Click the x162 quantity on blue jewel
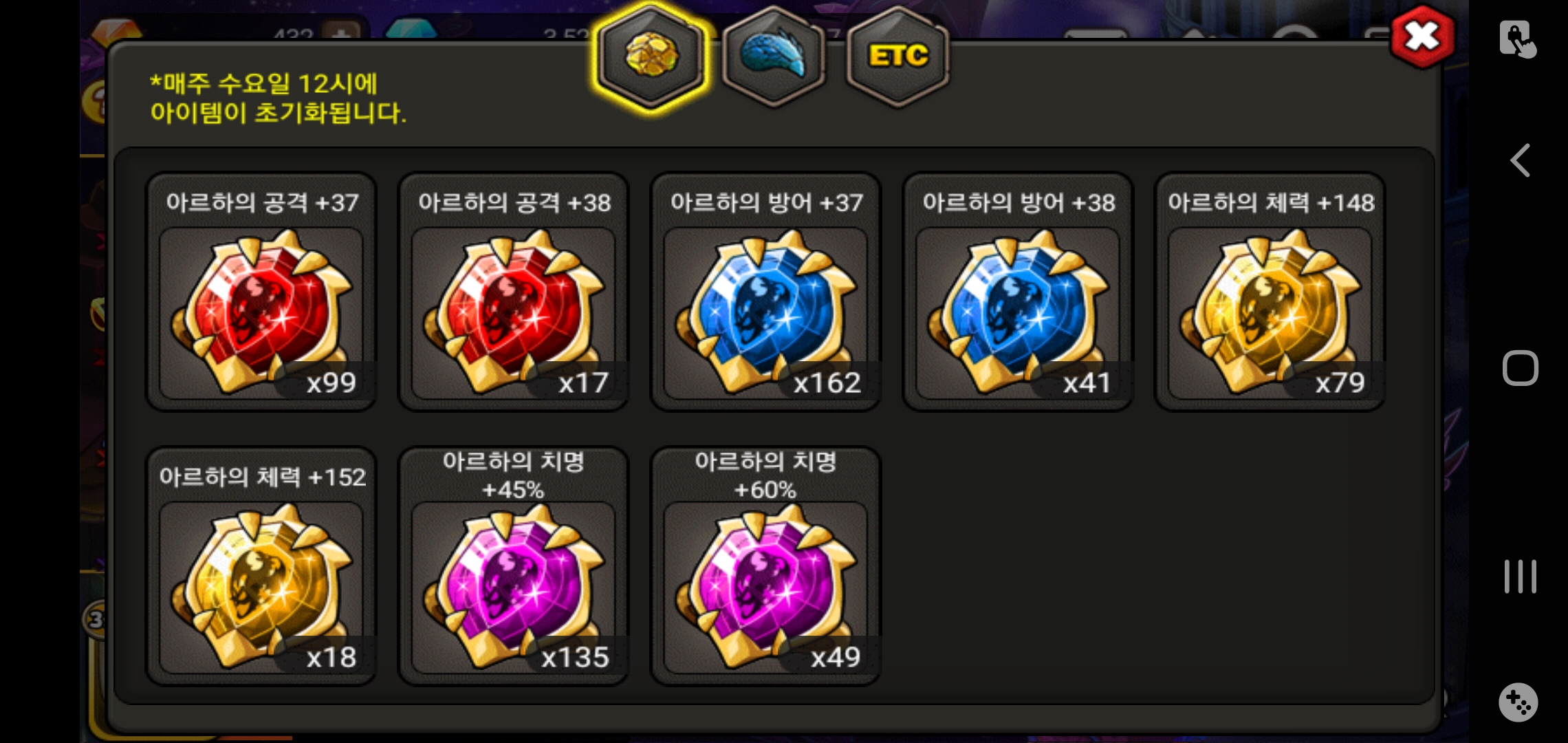The image size is (1568, 743). coord(827,383)
